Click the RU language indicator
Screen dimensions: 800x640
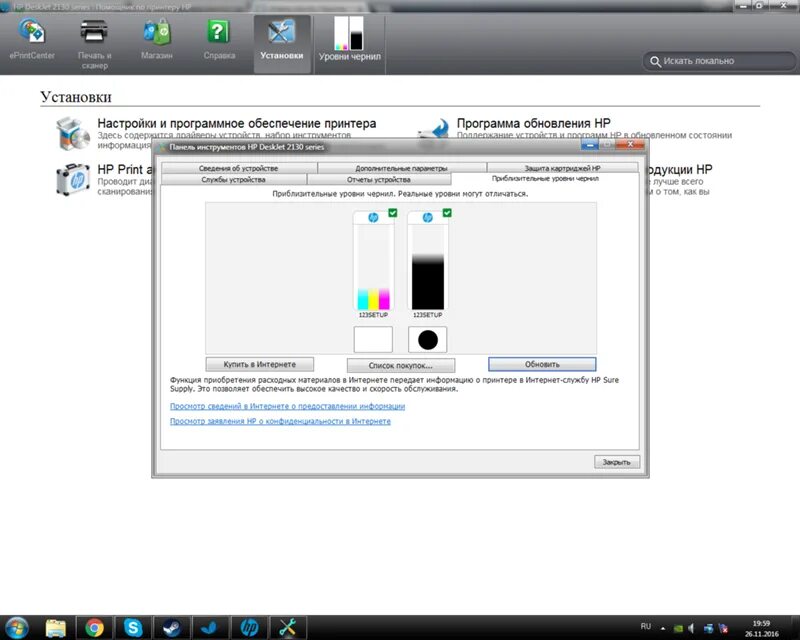(645, 626)
